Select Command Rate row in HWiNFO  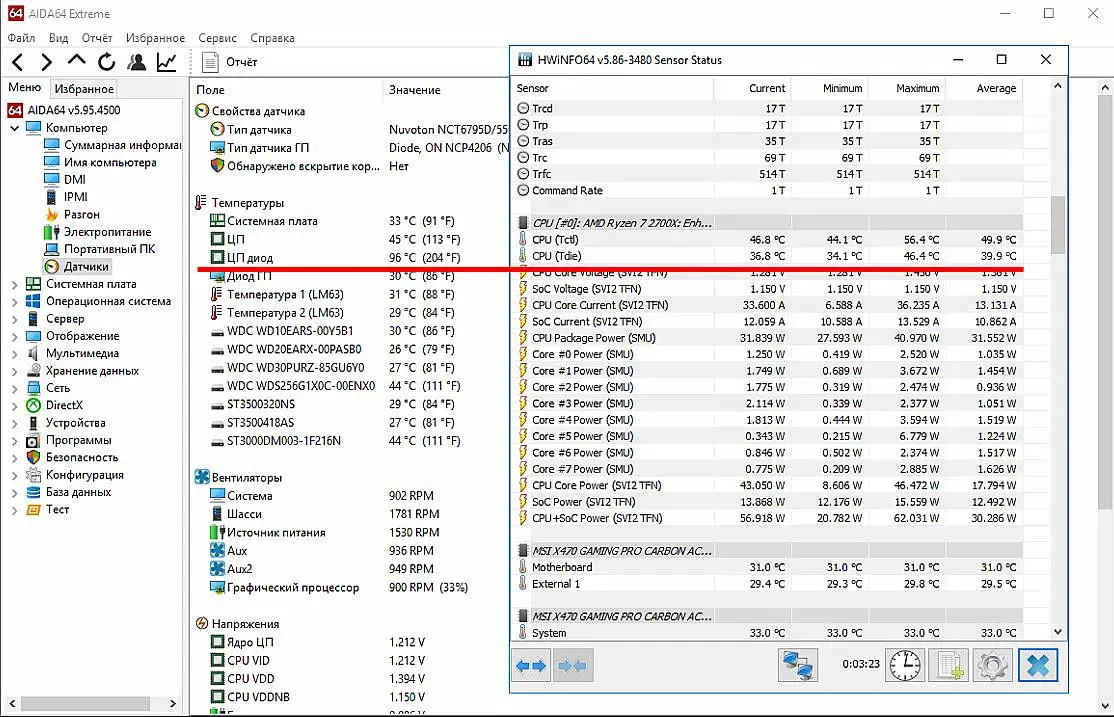pos(767,190)
